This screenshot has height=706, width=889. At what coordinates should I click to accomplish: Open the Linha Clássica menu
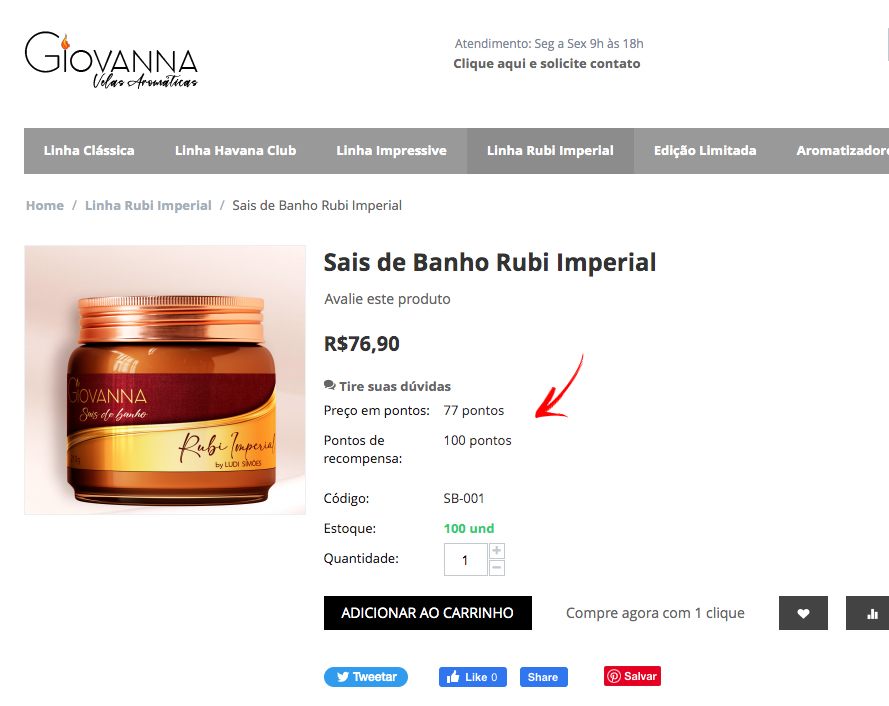click(89, 151)
